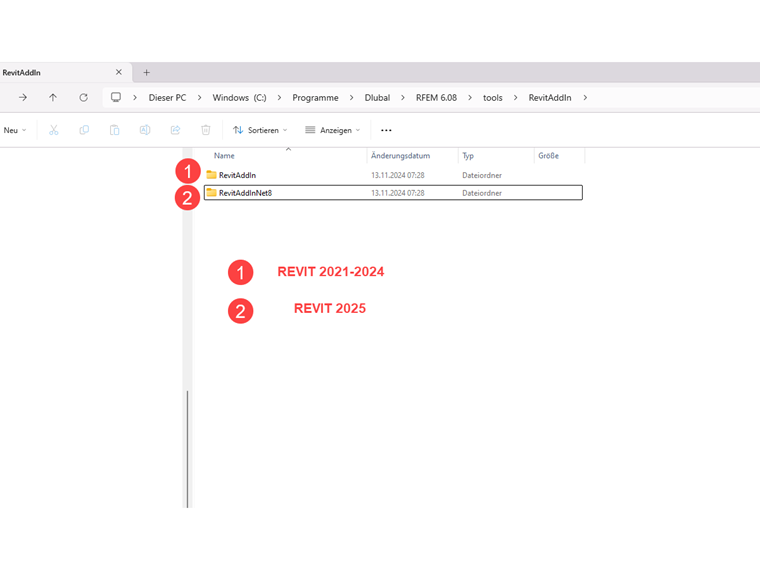Navigate to Dieser PC breadcrumb
The height and width of the screenshot is (570, 760).
coord(167,97)
